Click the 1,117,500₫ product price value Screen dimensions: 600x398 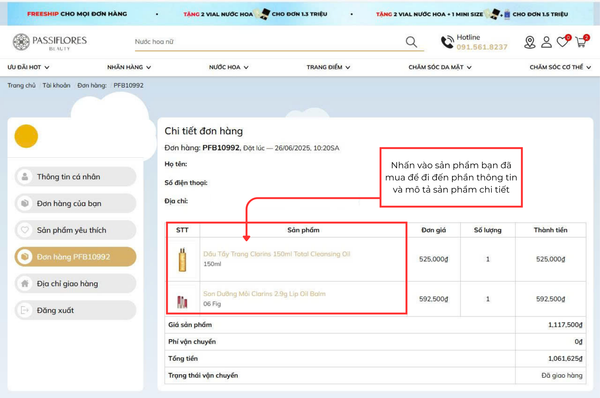coord(565,325)
